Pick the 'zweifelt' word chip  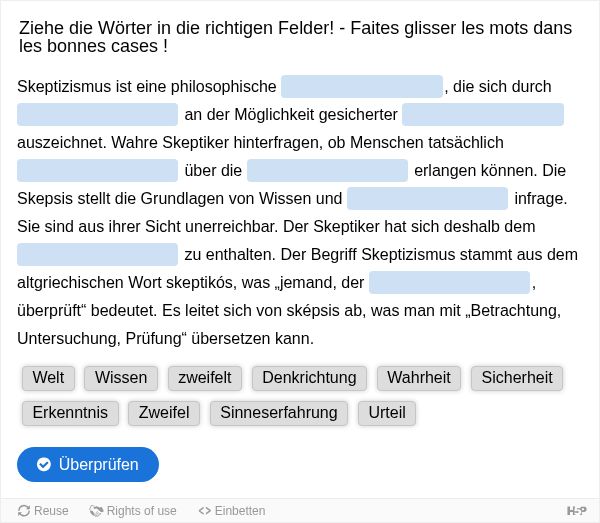tap(205, 378)
